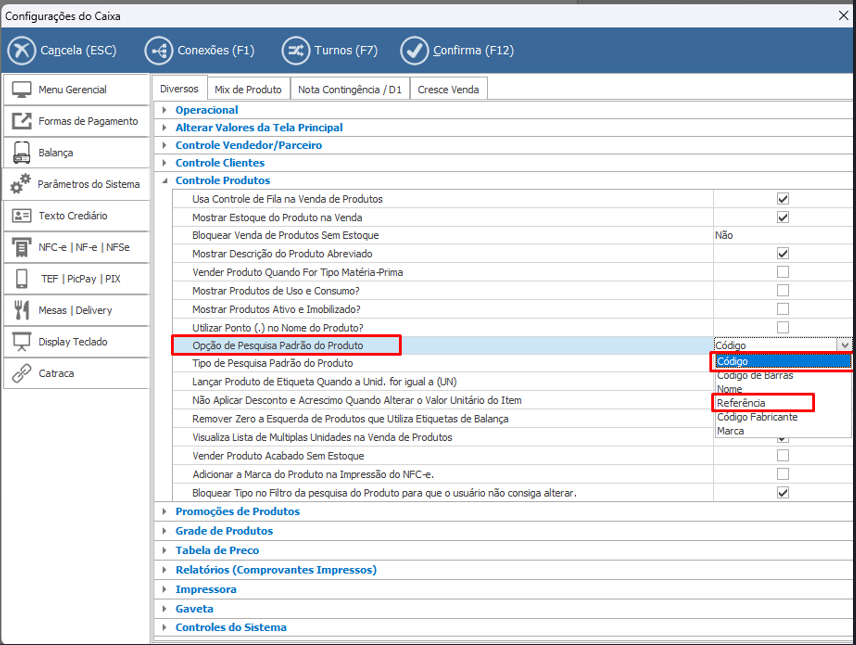
Task: Toggle Bloquear Tipo no Filtro checkbox
Action: tap(783, 493)
